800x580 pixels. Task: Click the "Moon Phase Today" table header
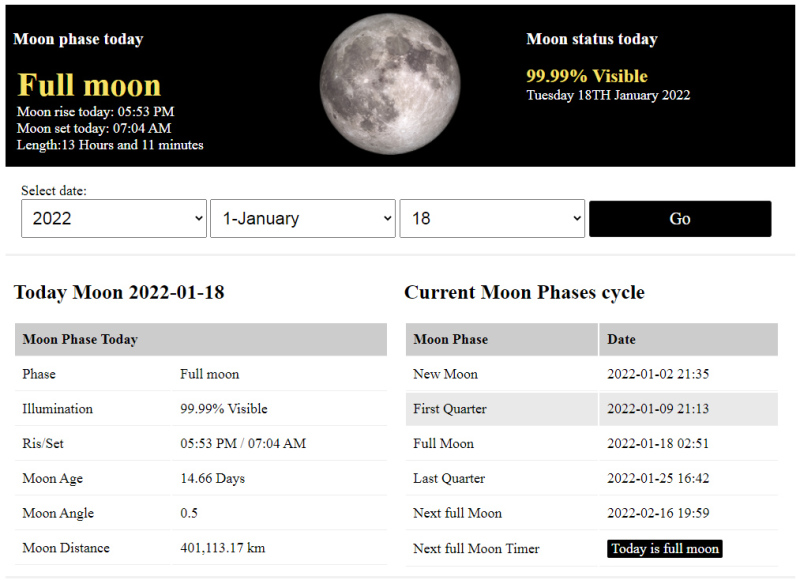point(200,339)
